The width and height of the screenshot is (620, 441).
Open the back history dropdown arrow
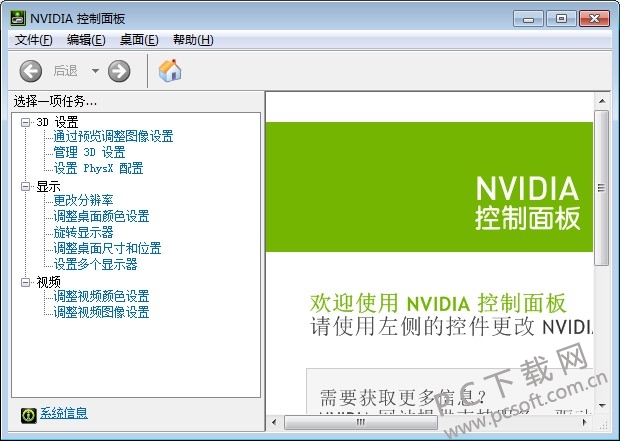coord(95,71)
